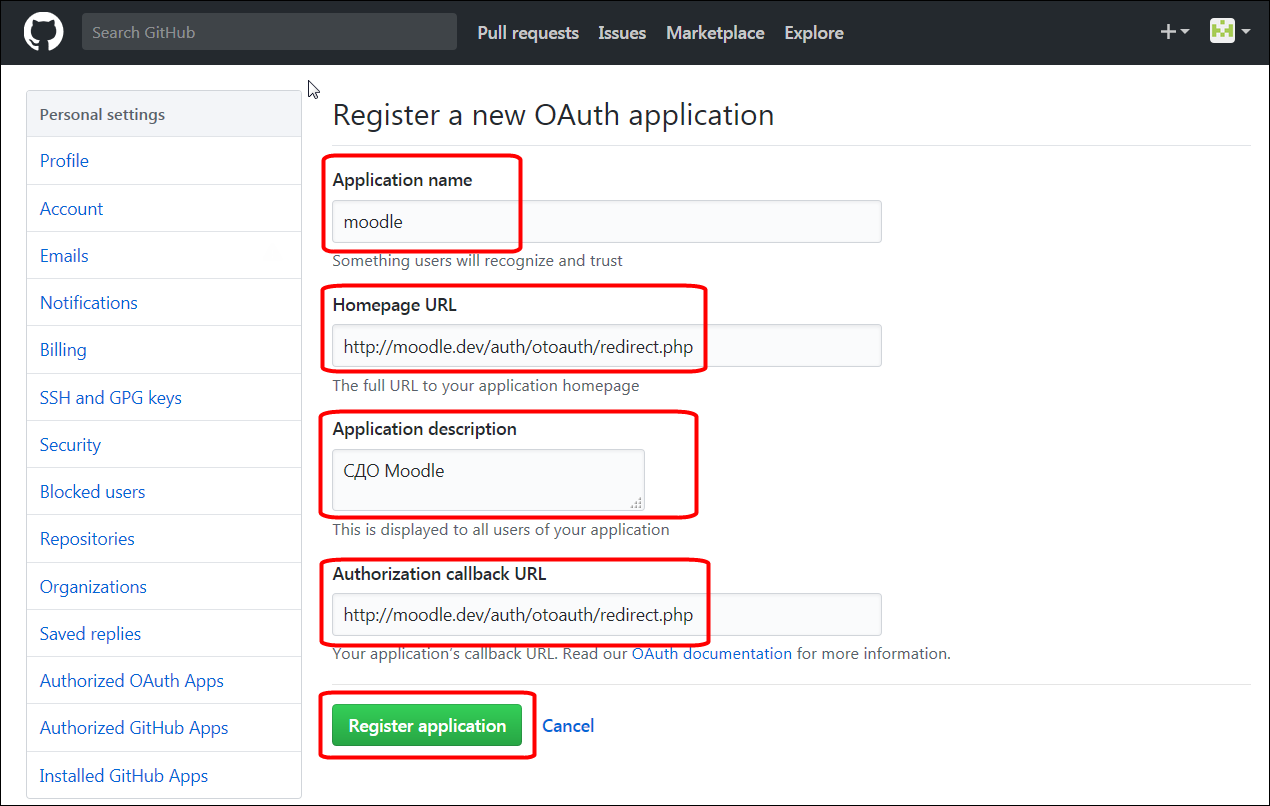Click 'The full URL to your application homepage'
Screen dimensions: 1270x806
486,385
